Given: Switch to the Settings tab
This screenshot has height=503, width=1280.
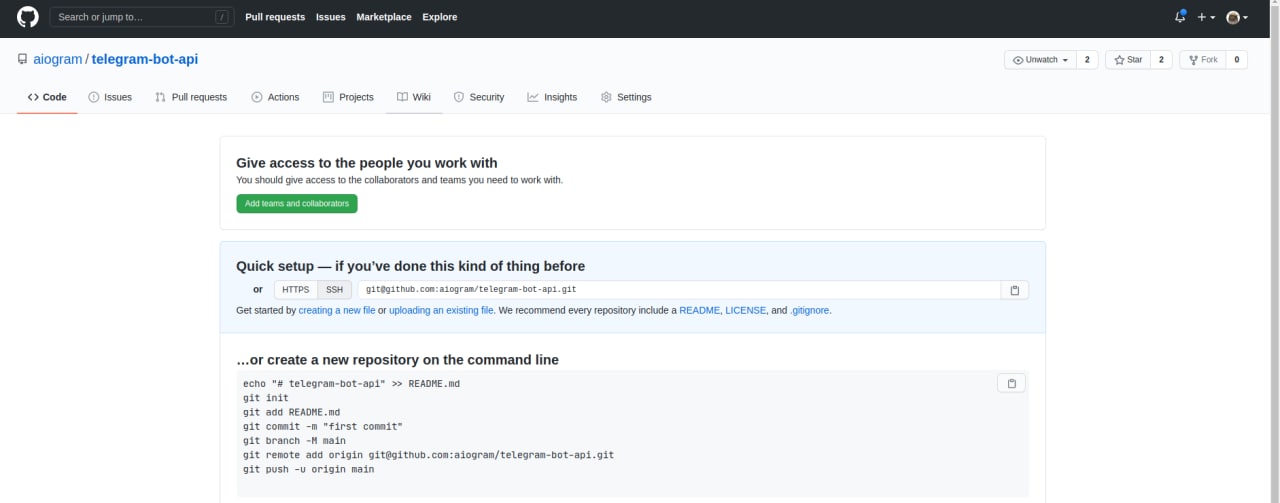Looking at the screenshot, I should tap(626, 97).
